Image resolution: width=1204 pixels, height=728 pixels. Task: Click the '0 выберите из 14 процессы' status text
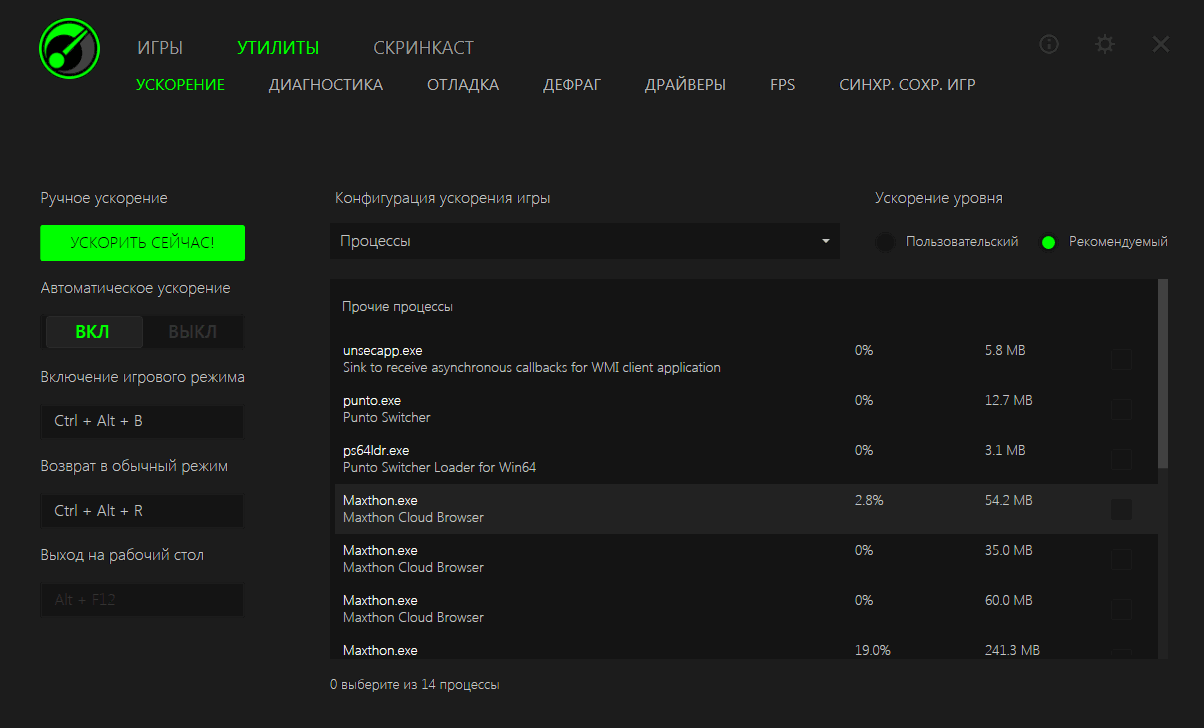[414, 685]
